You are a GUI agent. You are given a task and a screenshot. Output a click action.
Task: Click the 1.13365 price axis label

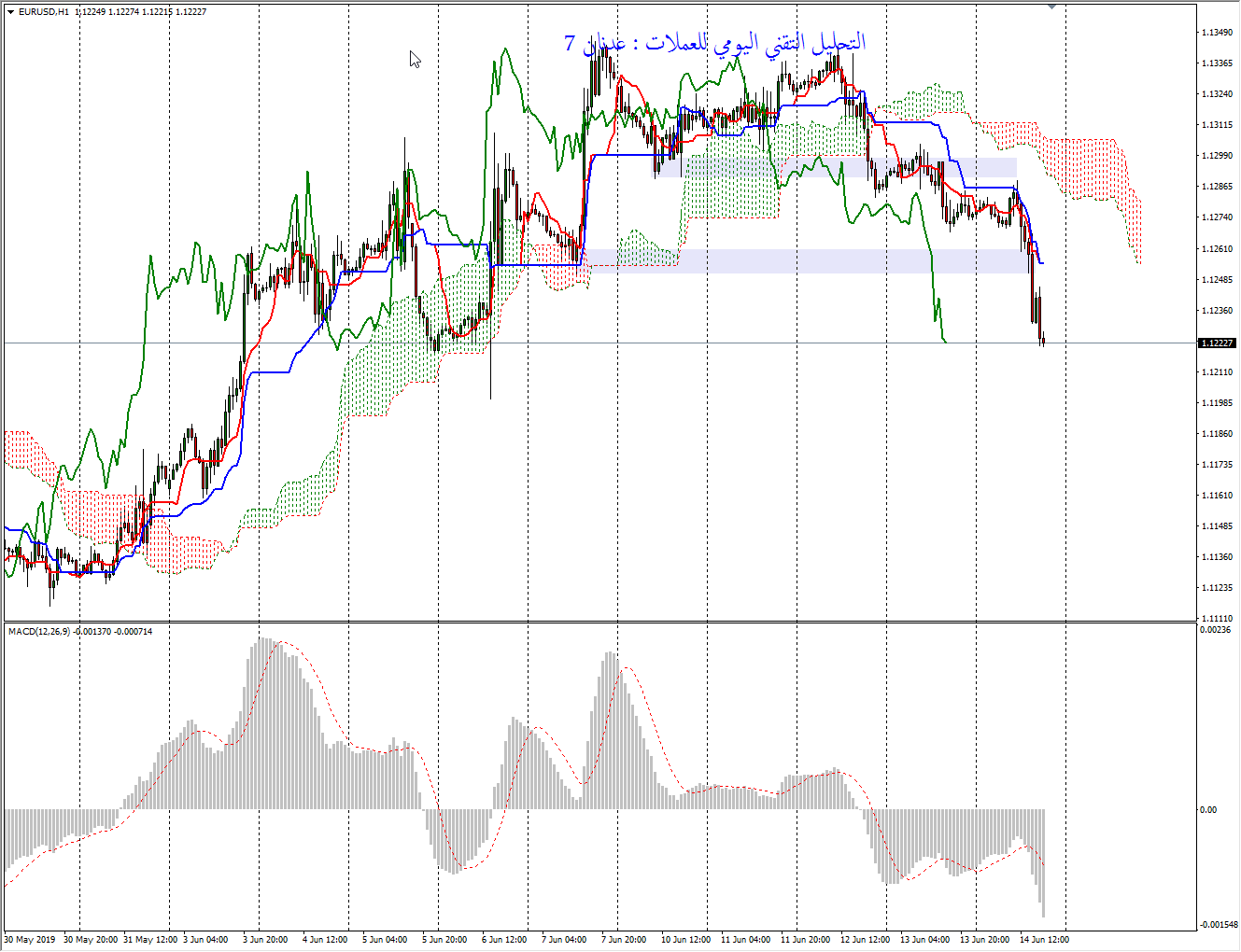coord(1217,63)
